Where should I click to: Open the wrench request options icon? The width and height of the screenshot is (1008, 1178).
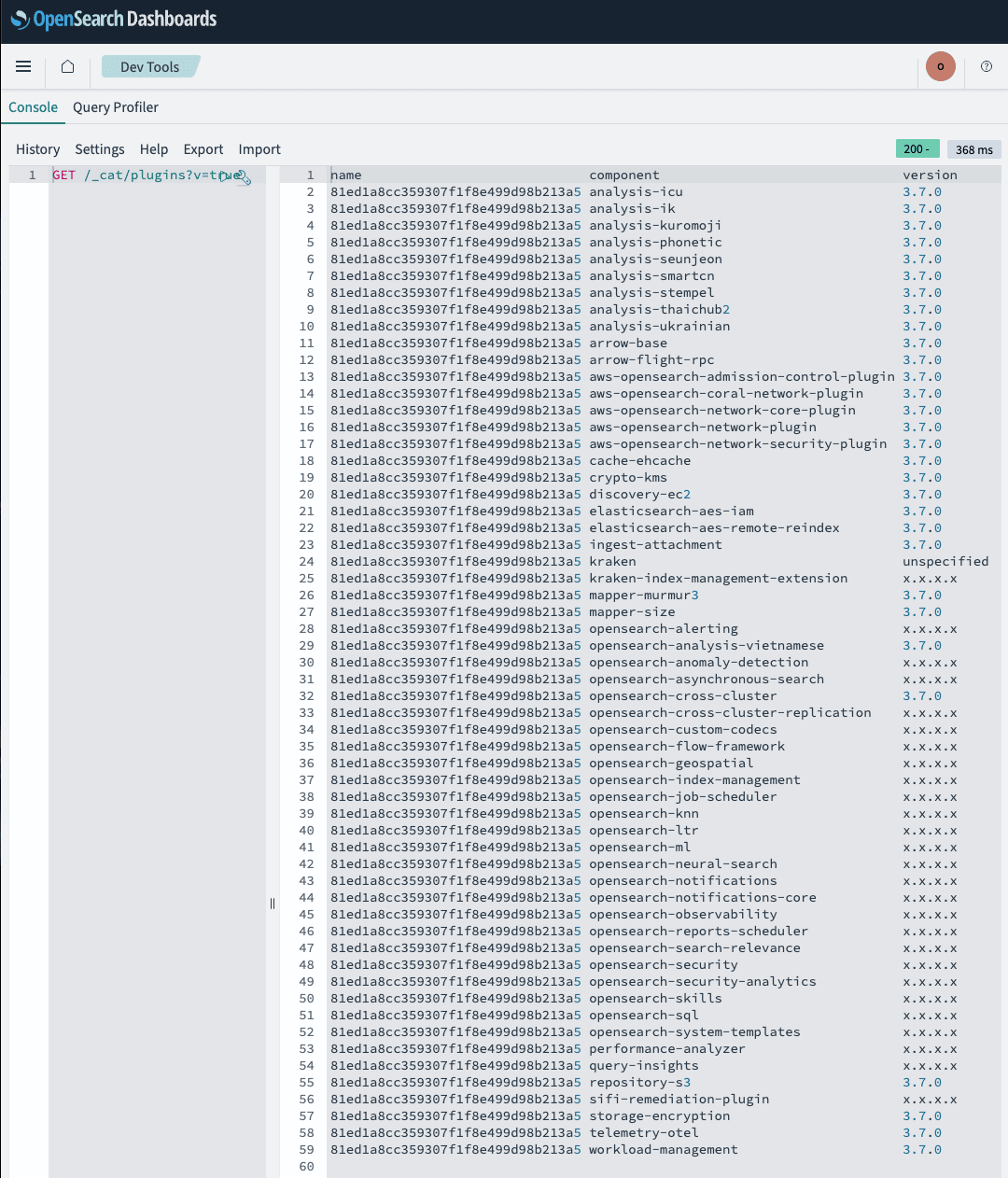tap(243, 176)
